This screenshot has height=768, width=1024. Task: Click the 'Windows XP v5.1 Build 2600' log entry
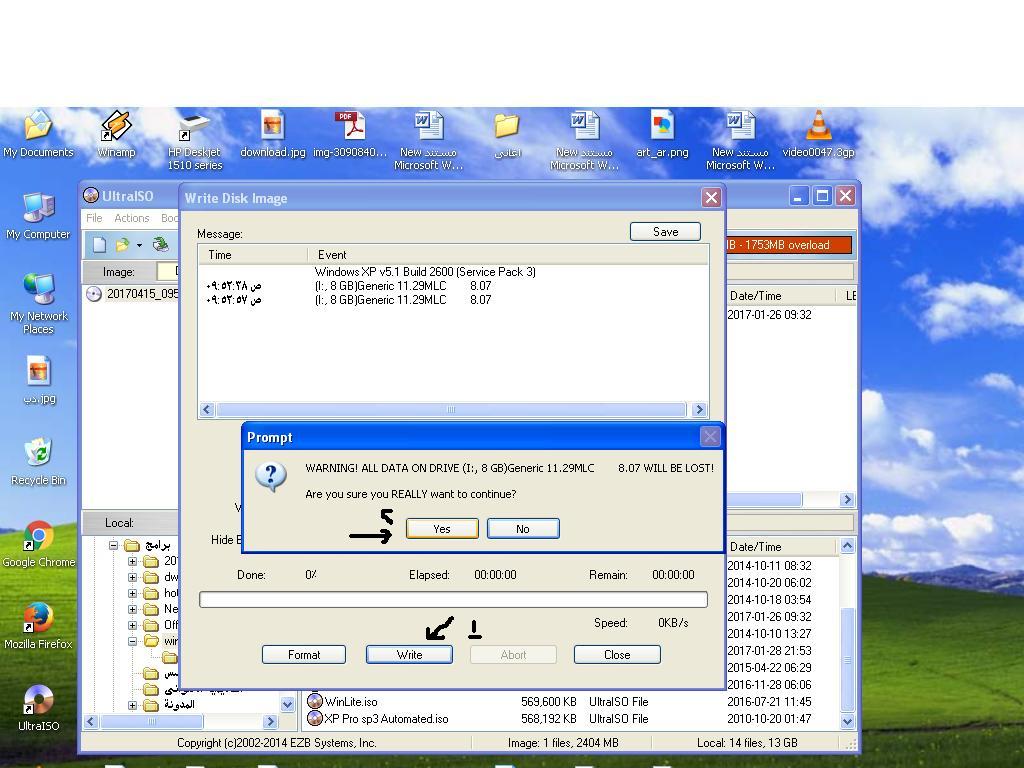[x=425, y=272]
